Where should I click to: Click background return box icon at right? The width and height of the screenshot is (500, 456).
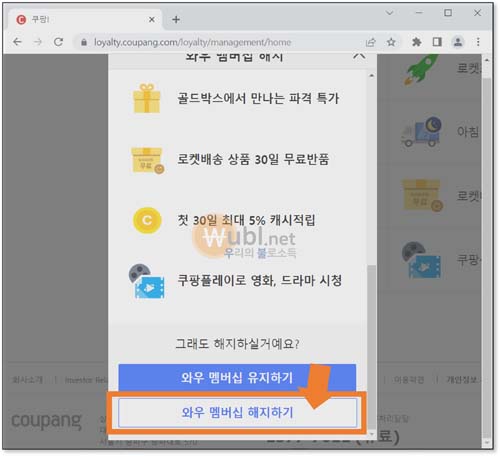(423, 195)
